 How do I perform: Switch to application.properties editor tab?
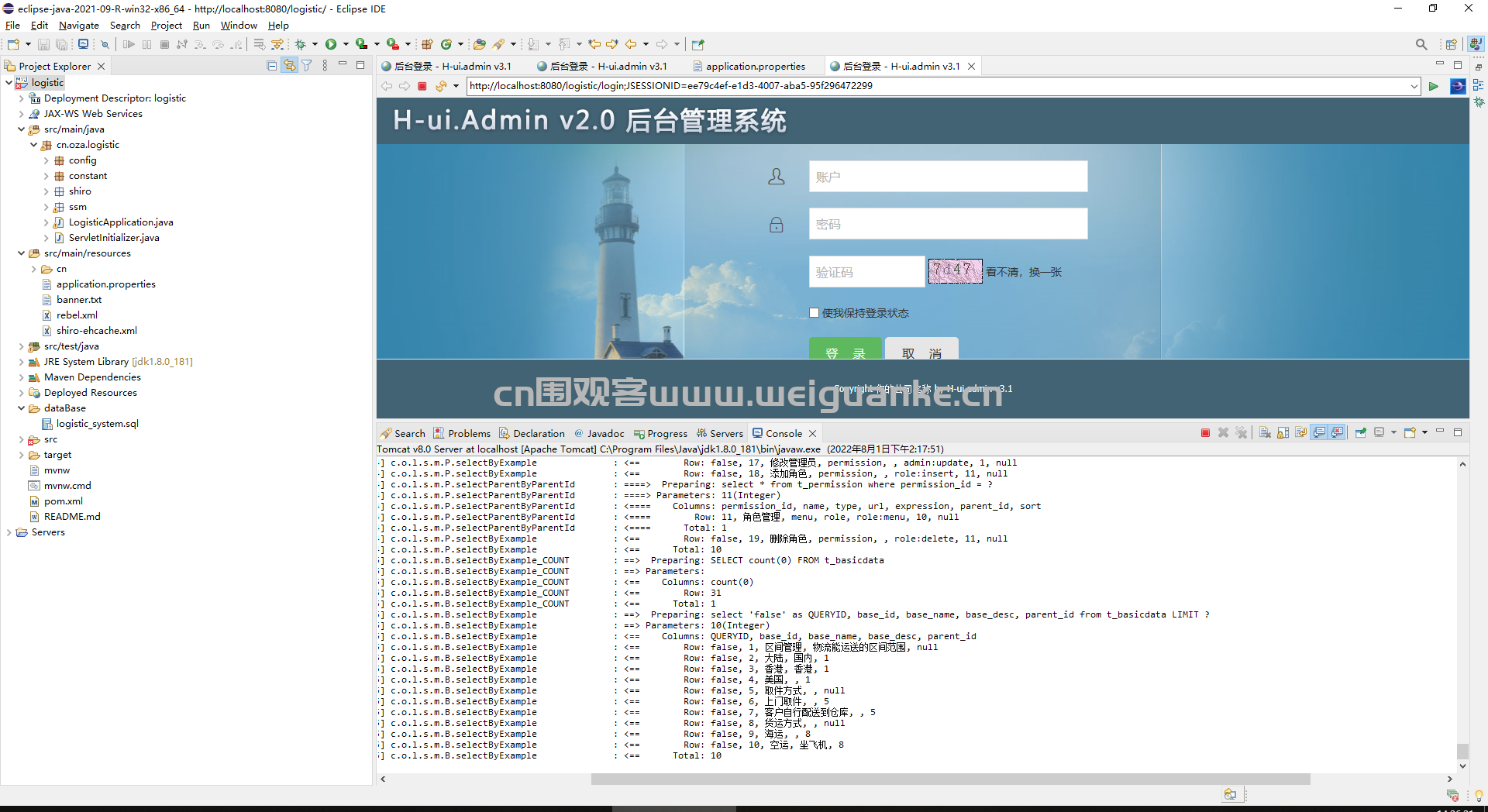coord(748,66)
